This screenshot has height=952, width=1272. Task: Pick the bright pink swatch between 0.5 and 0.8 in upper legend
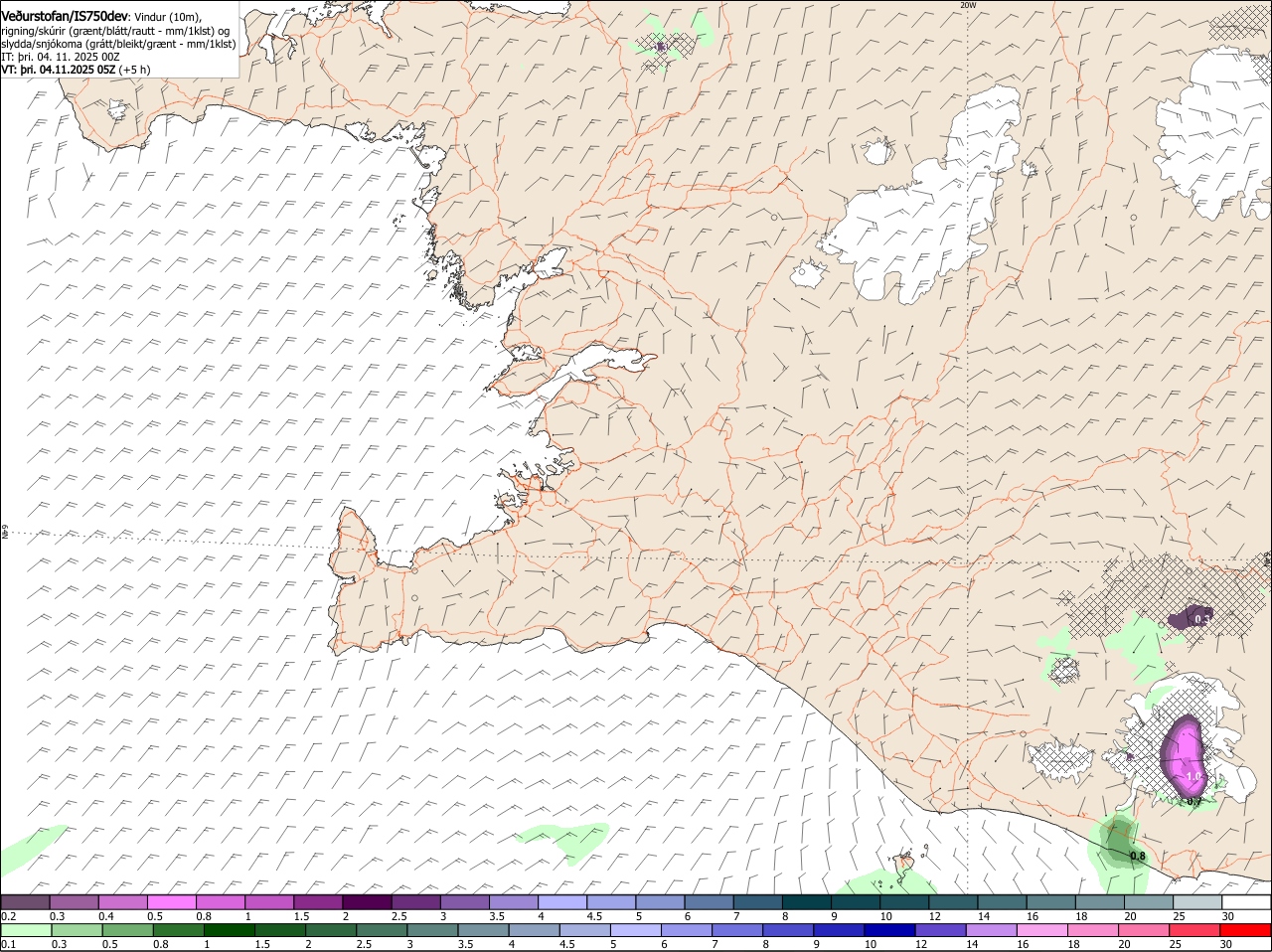pos(172,902)
